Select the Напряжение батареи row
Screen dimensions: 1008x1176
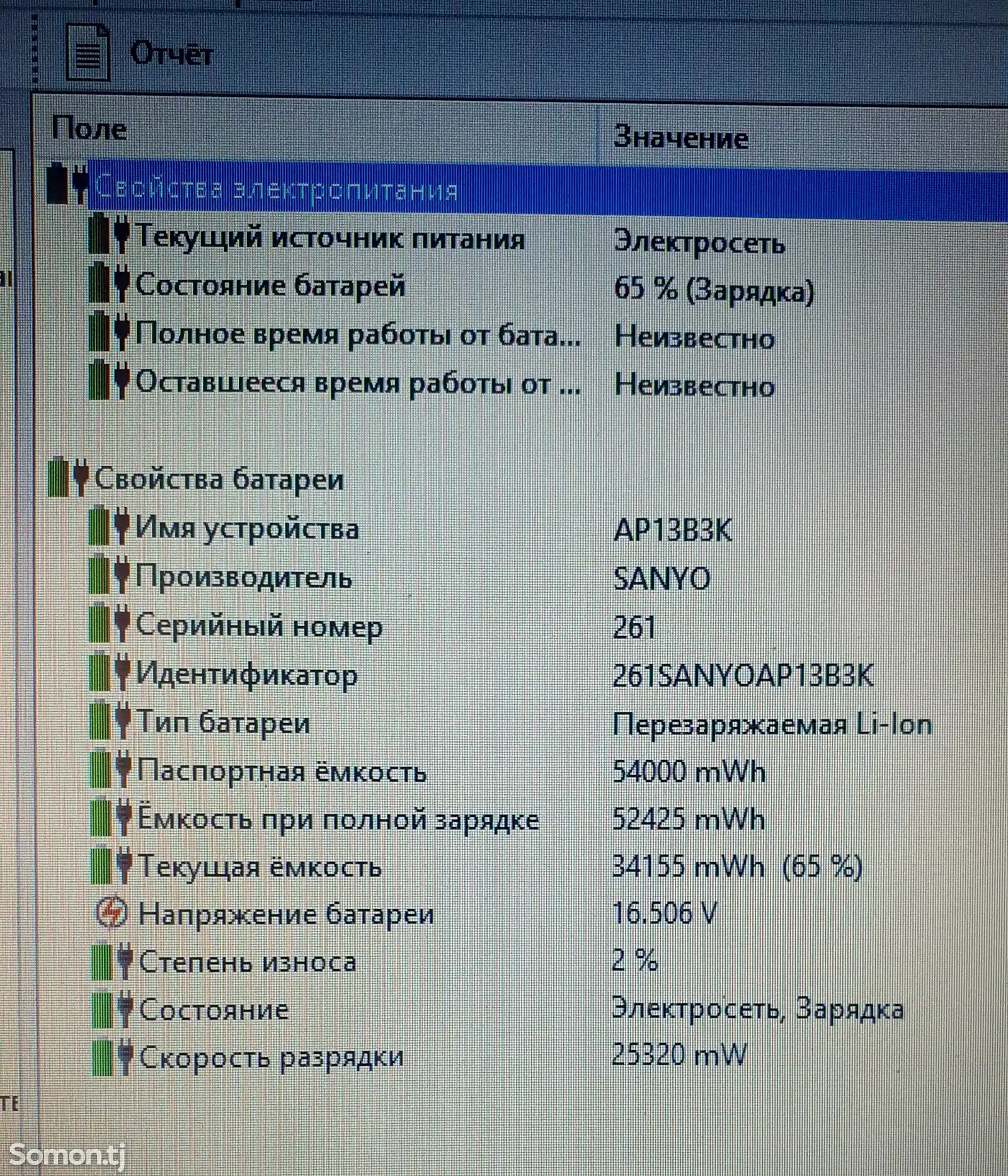click(x=286, y=915)
